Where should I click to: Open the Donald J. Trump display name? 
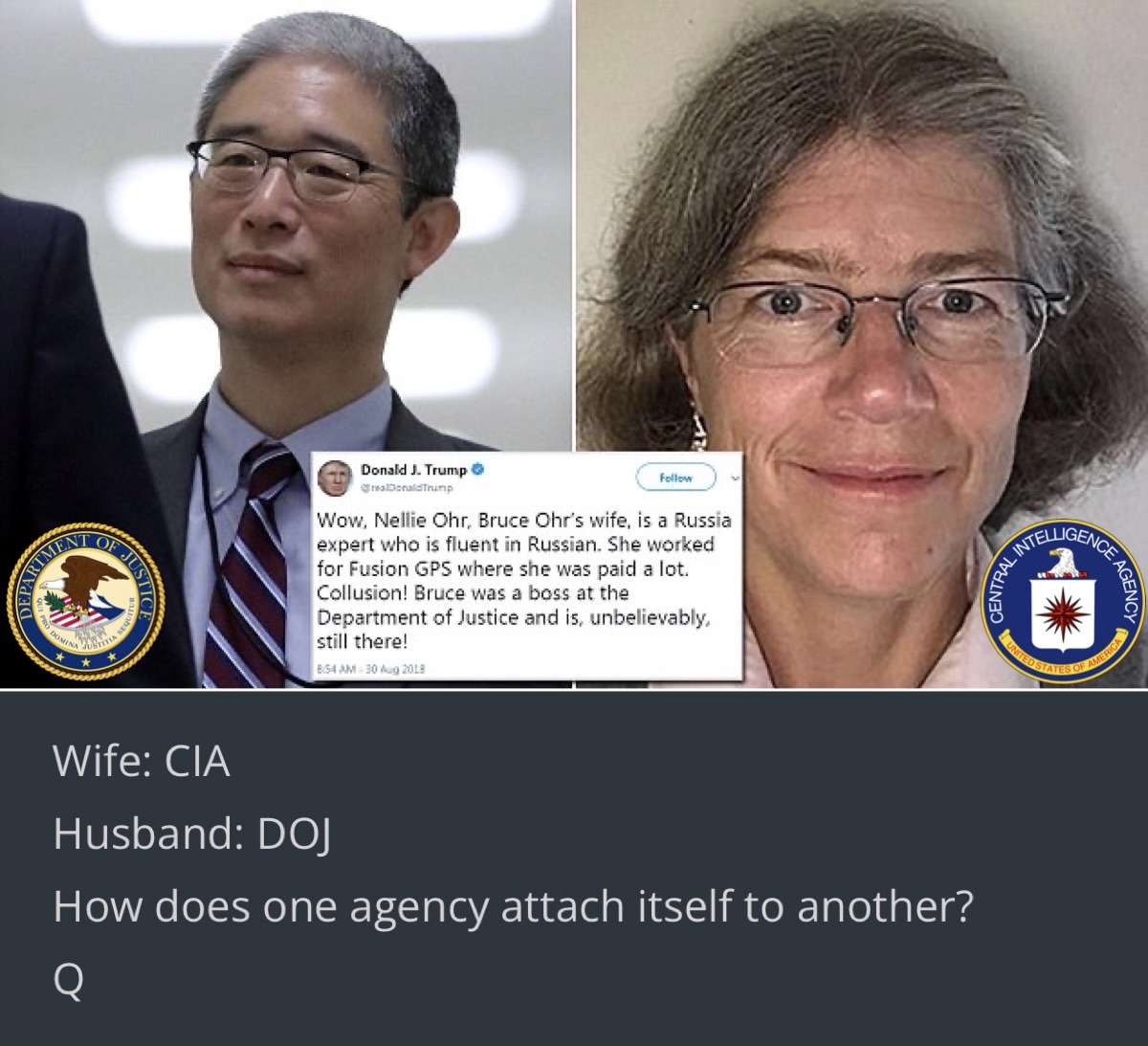[x=413, y=470]
